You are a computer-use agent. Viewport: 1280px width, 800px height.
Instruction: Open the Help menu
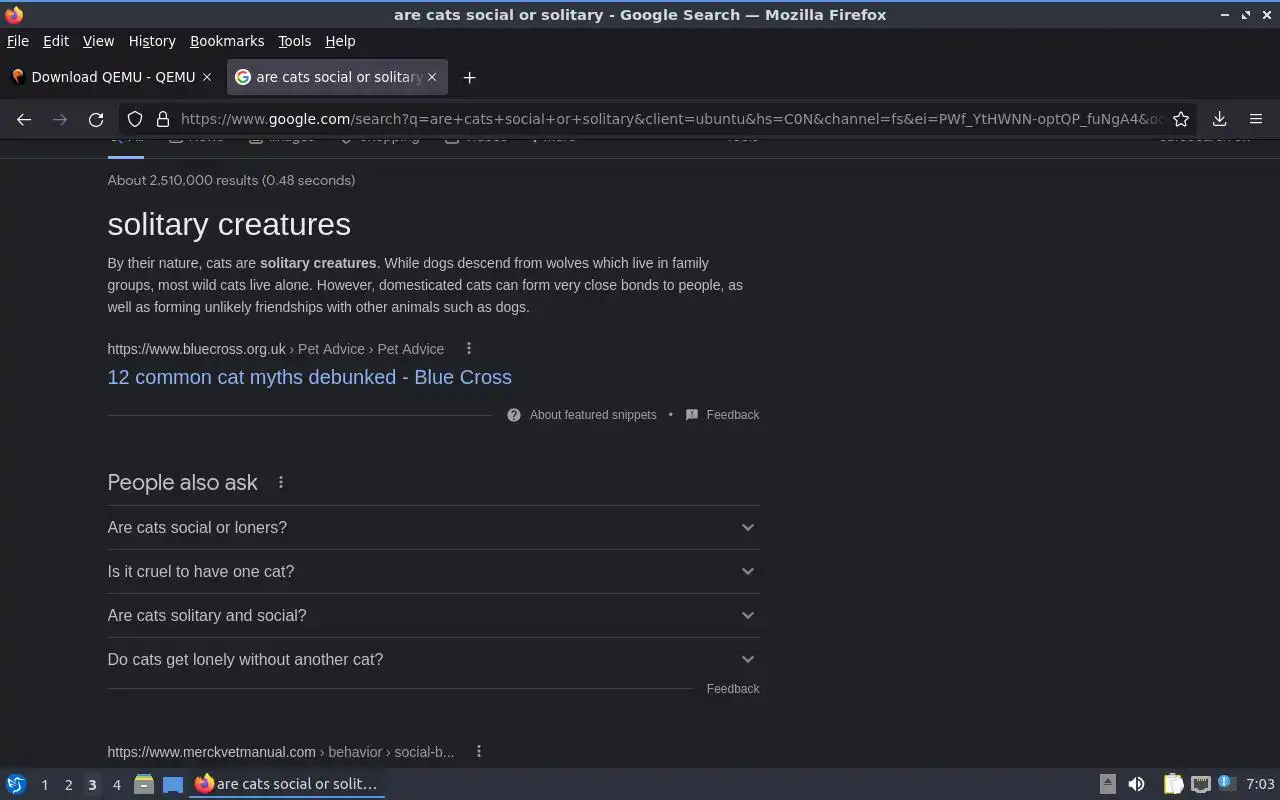click(x=340, y=41)
